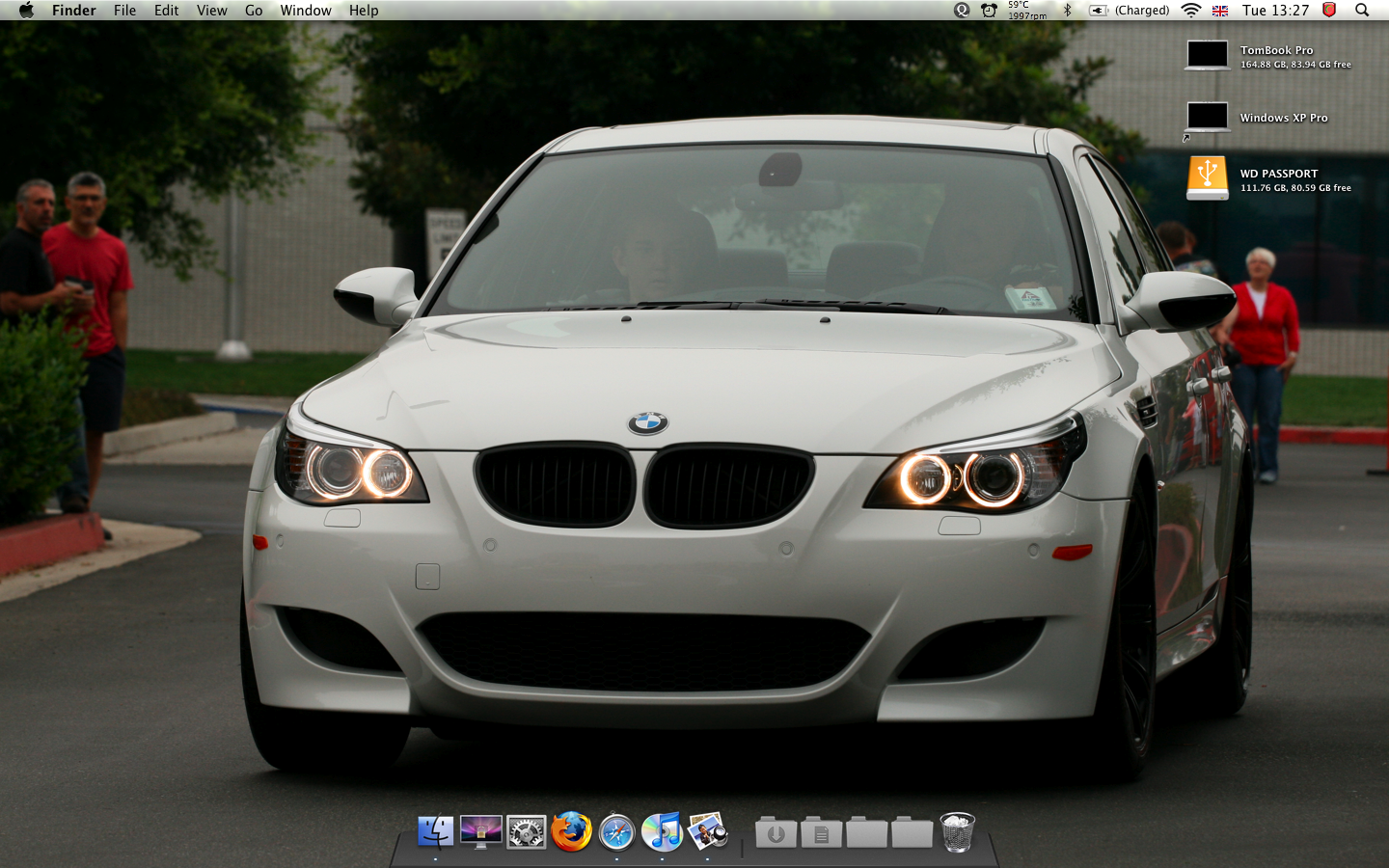Click the (Charged) battery status text
Screen dimensions: 1389x868
(1142, 10)
